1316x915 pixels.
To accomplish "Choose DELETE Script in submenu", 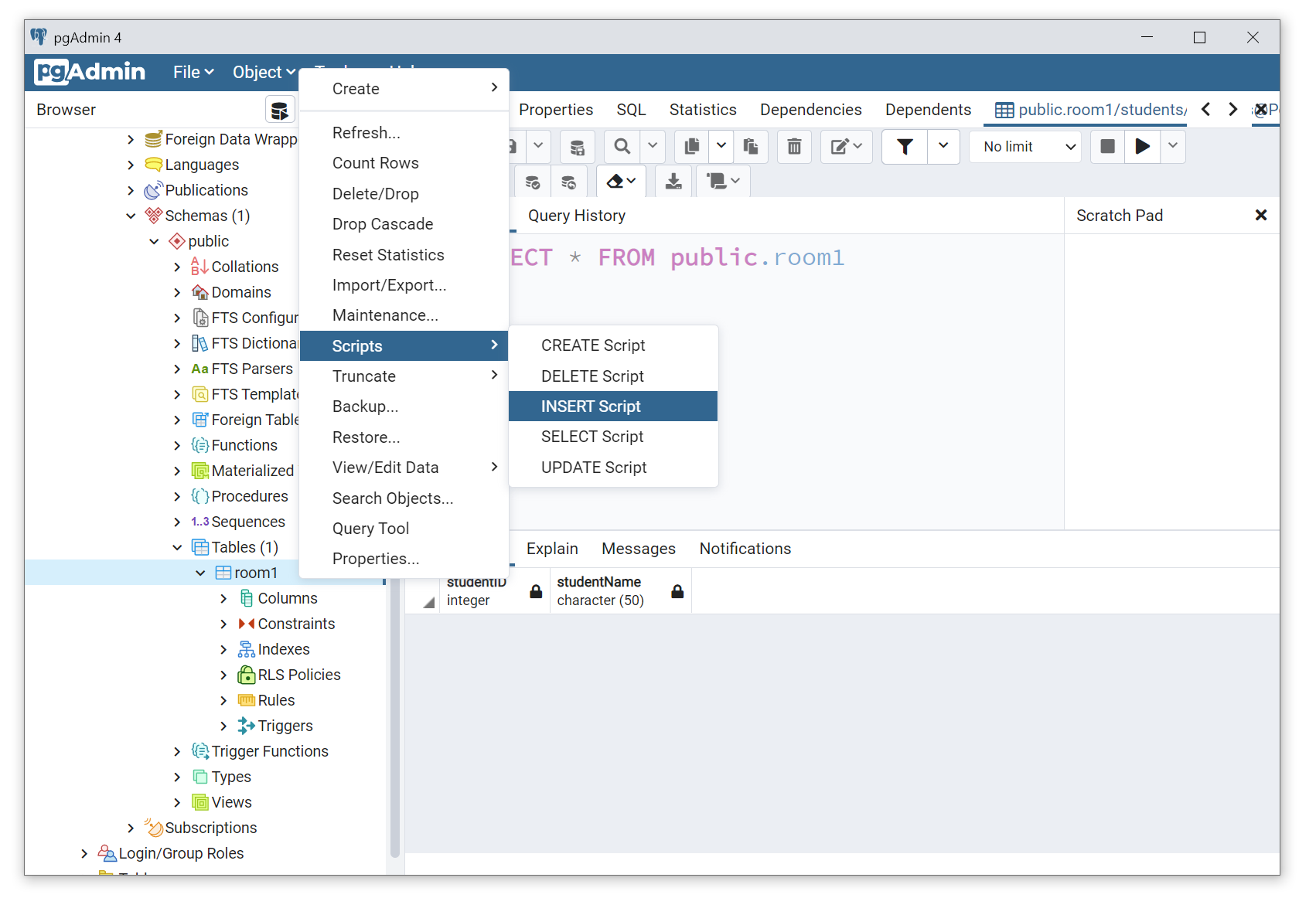I will (613, 376).
